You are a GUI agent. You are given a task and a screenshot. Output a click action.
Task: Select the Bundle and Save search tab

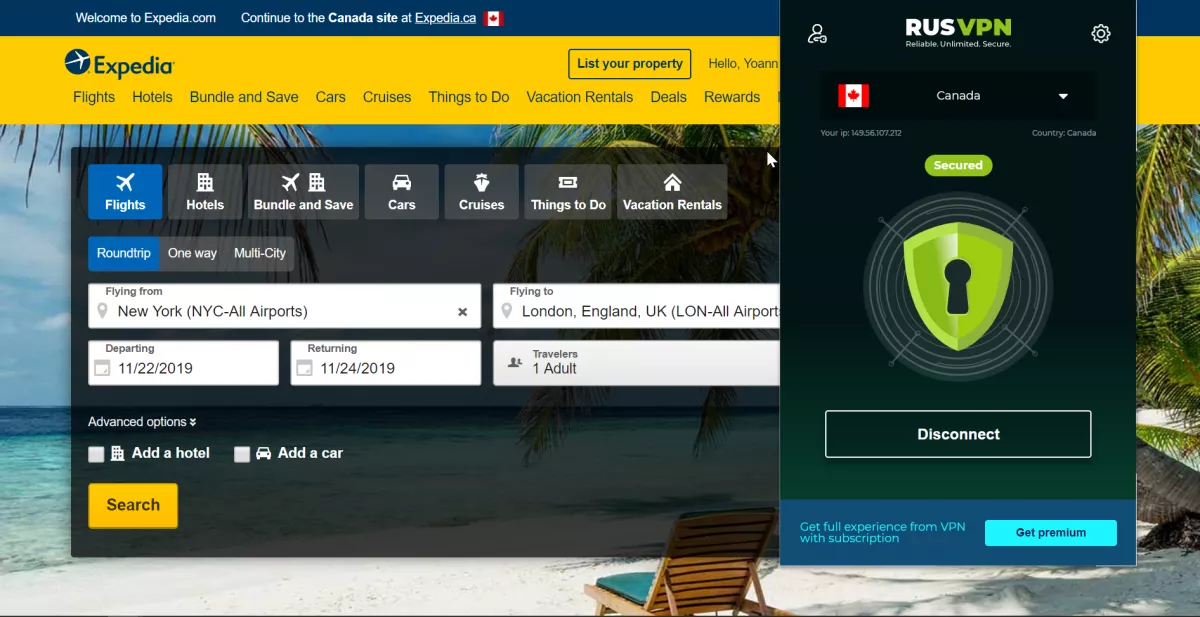(x=303, y=192)
